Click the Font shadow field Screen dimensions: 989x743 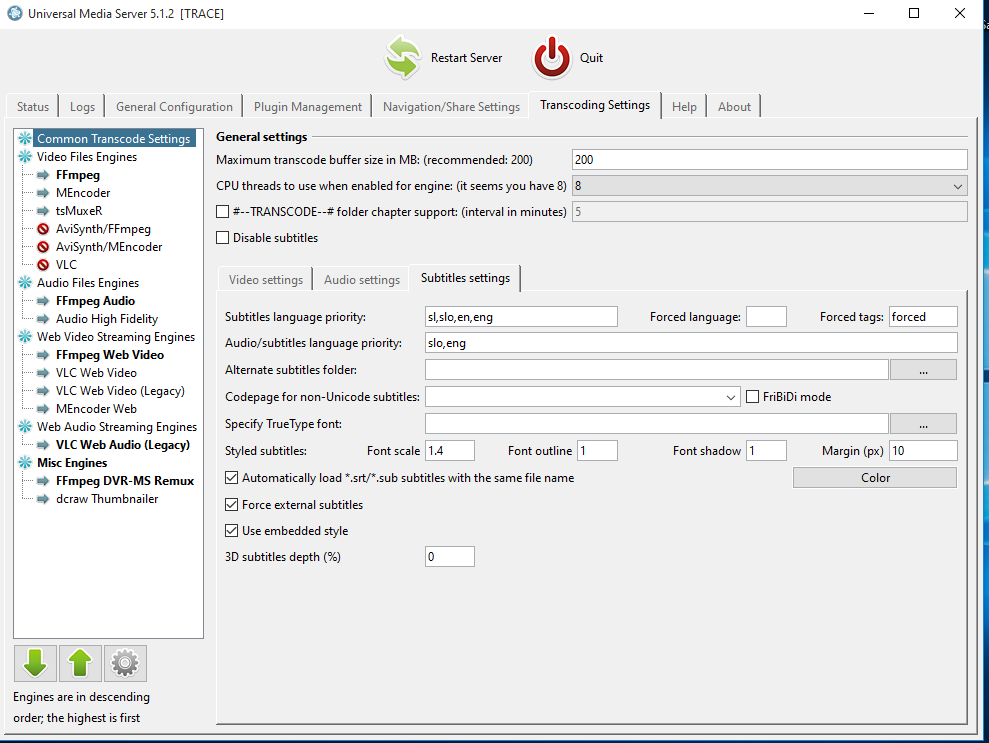766,451
